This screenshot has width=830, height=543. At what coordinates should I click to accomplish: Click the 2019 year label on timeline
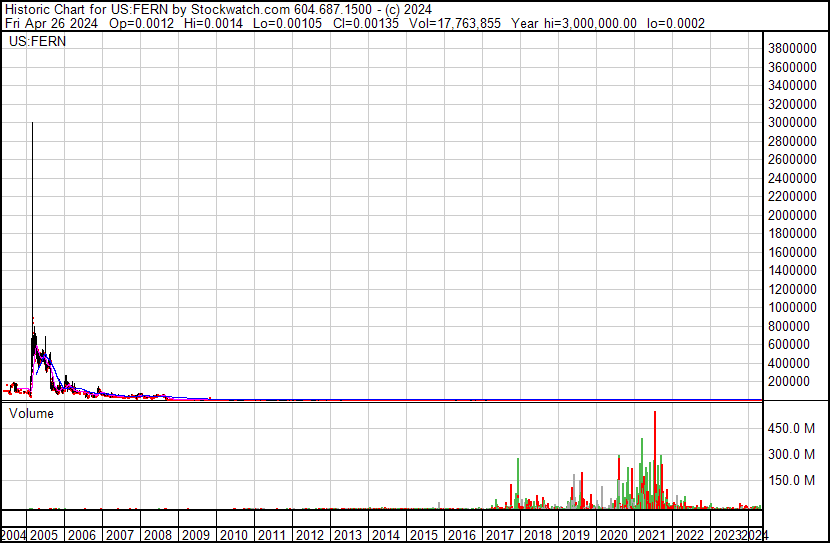(576, 535)
